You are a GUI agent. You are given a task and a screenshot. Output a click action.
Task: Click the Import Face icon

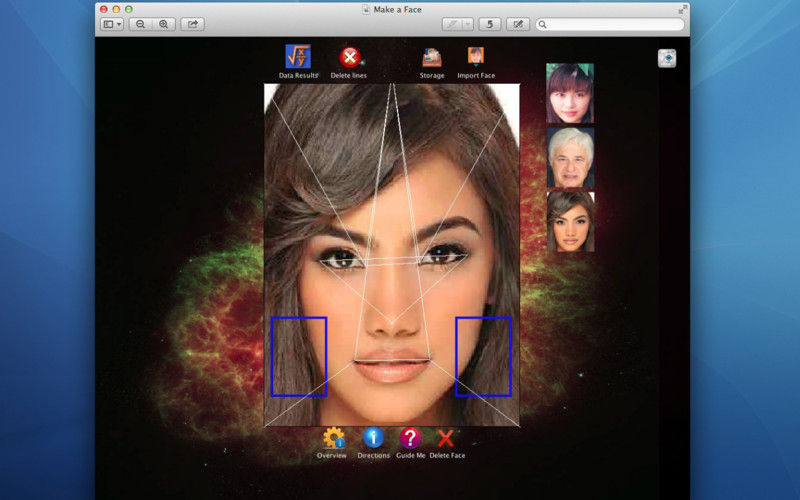point(476,57)
